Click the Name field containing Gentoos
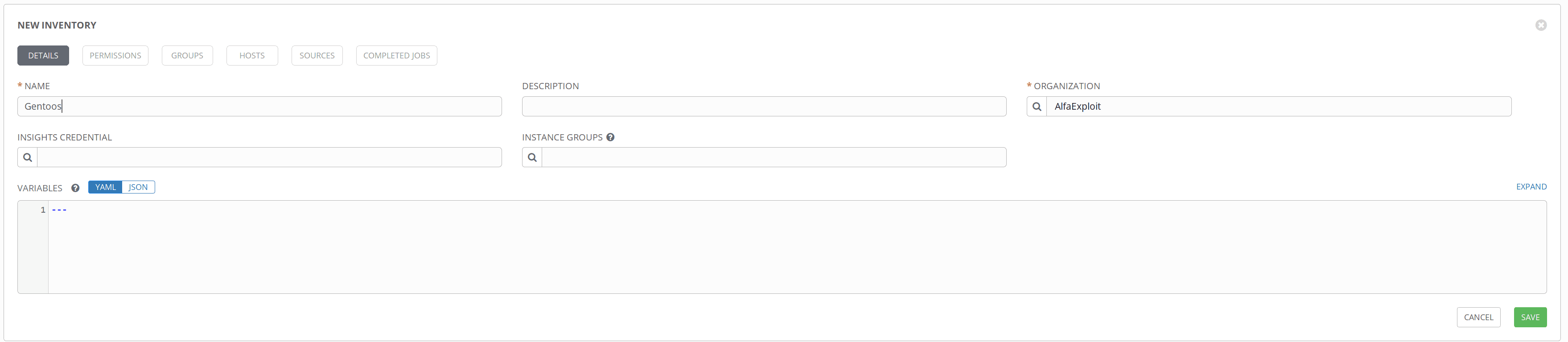 point(259,107)
